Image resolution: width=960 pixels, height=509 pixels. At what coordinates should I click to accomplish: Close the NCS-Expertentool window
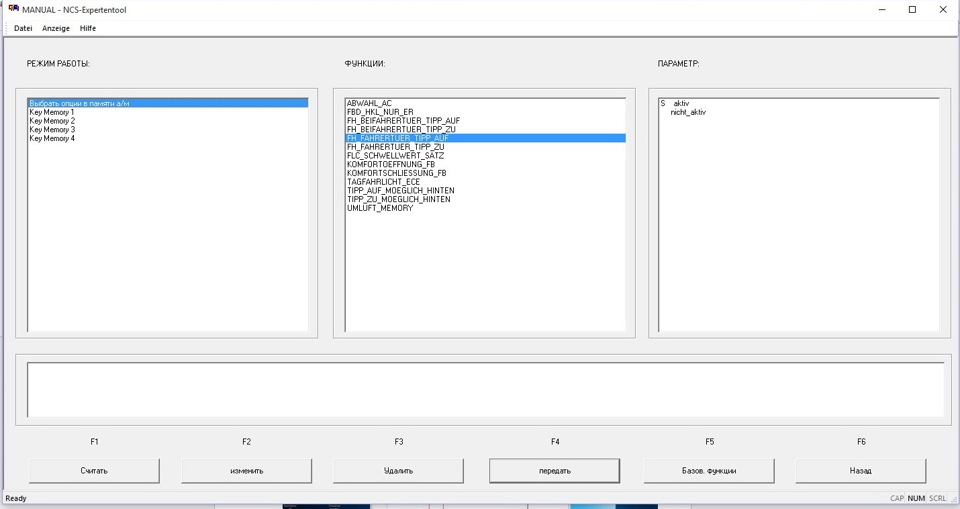(943, 9)
